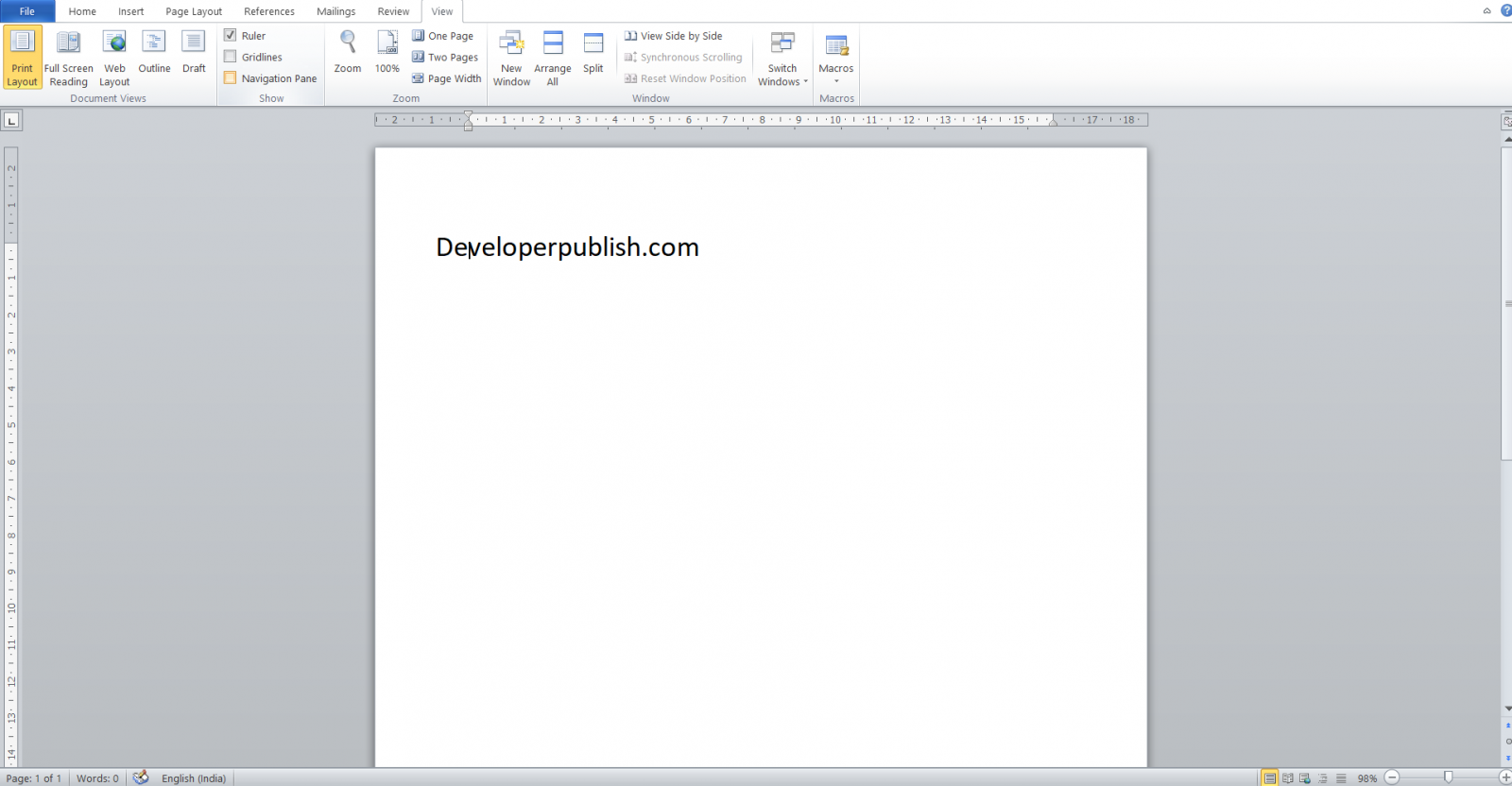Click right indent marker on ruler

click(1053, 122)
